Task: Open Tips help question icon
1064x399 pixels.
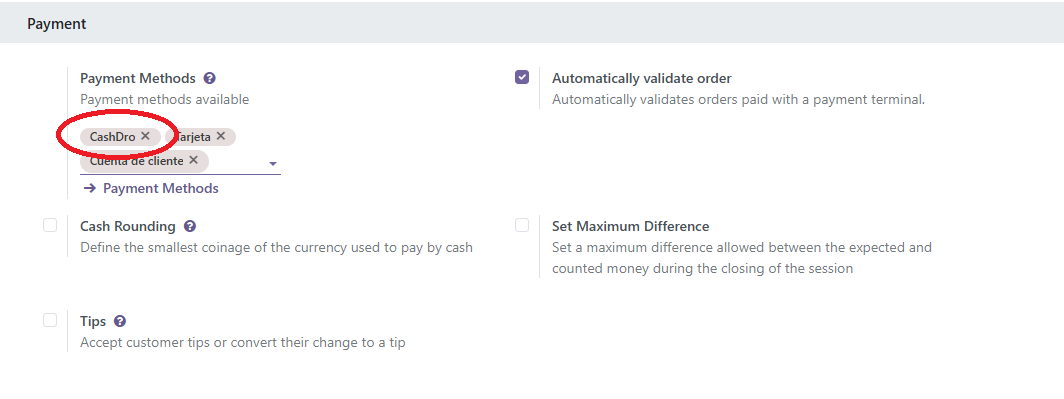Action: pyautogui.click(x=120, y=322)
